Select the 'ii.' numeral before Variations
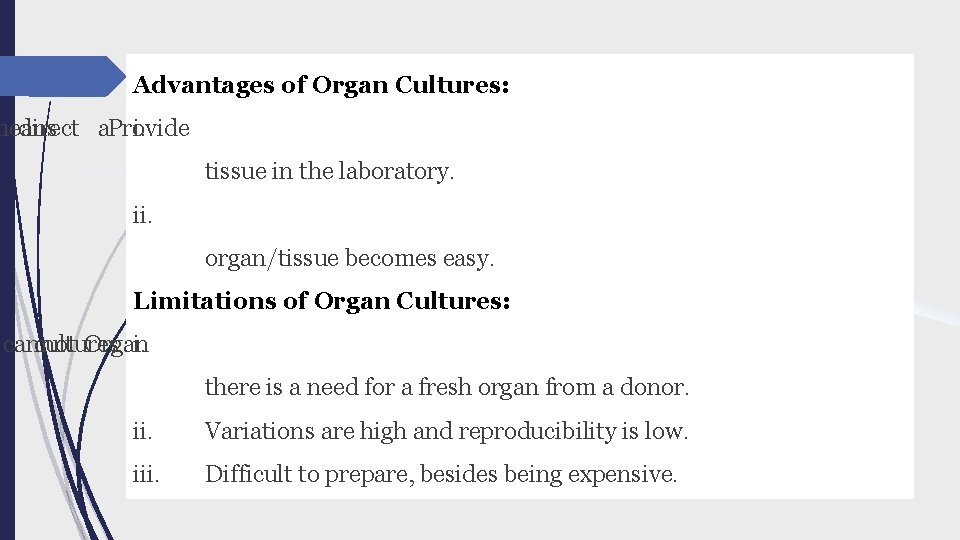This screenshot has height=540, width=960. click(142, 431)
